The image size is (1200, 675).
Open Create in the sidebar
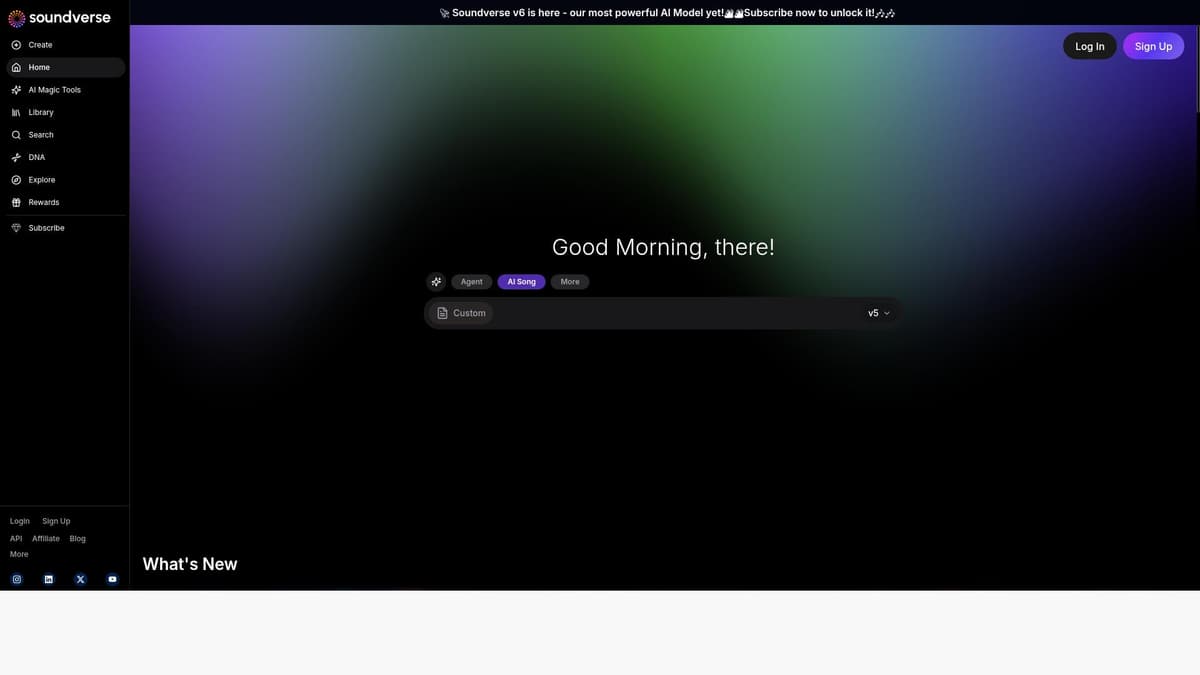65,45
